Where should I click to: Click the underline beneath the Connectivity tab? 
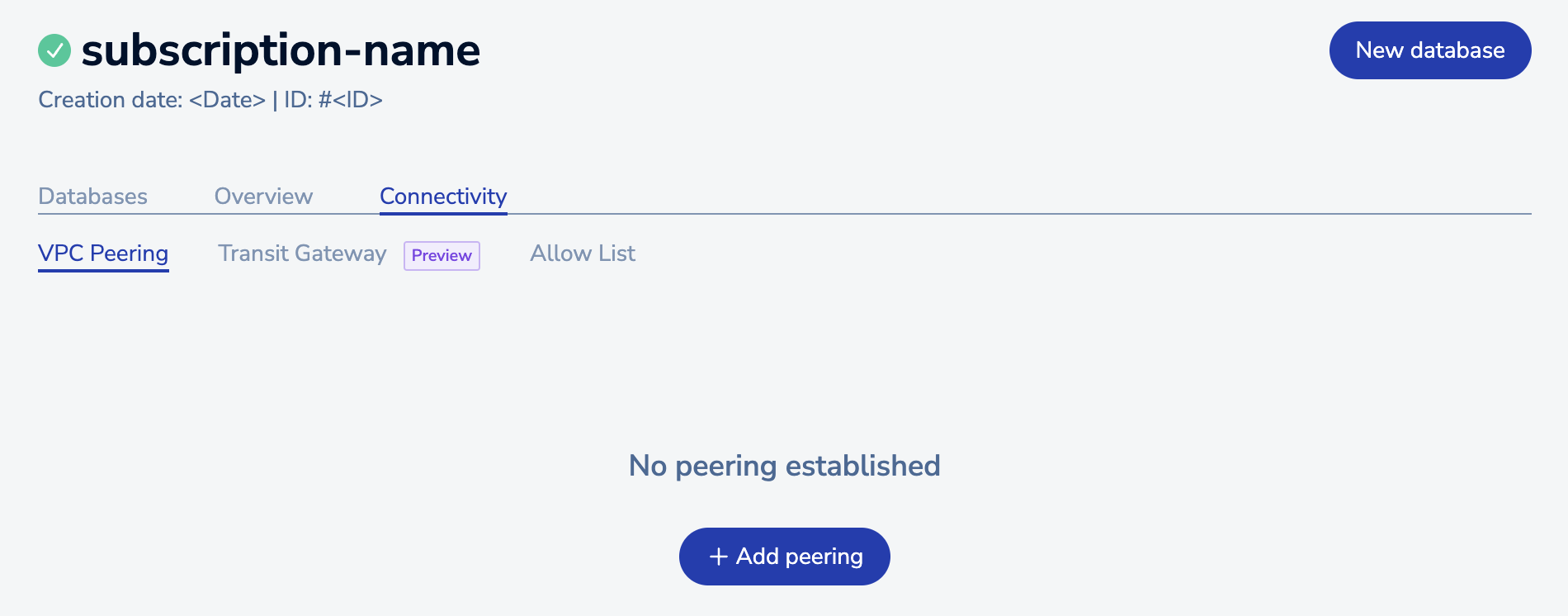[x=443, y=213]
